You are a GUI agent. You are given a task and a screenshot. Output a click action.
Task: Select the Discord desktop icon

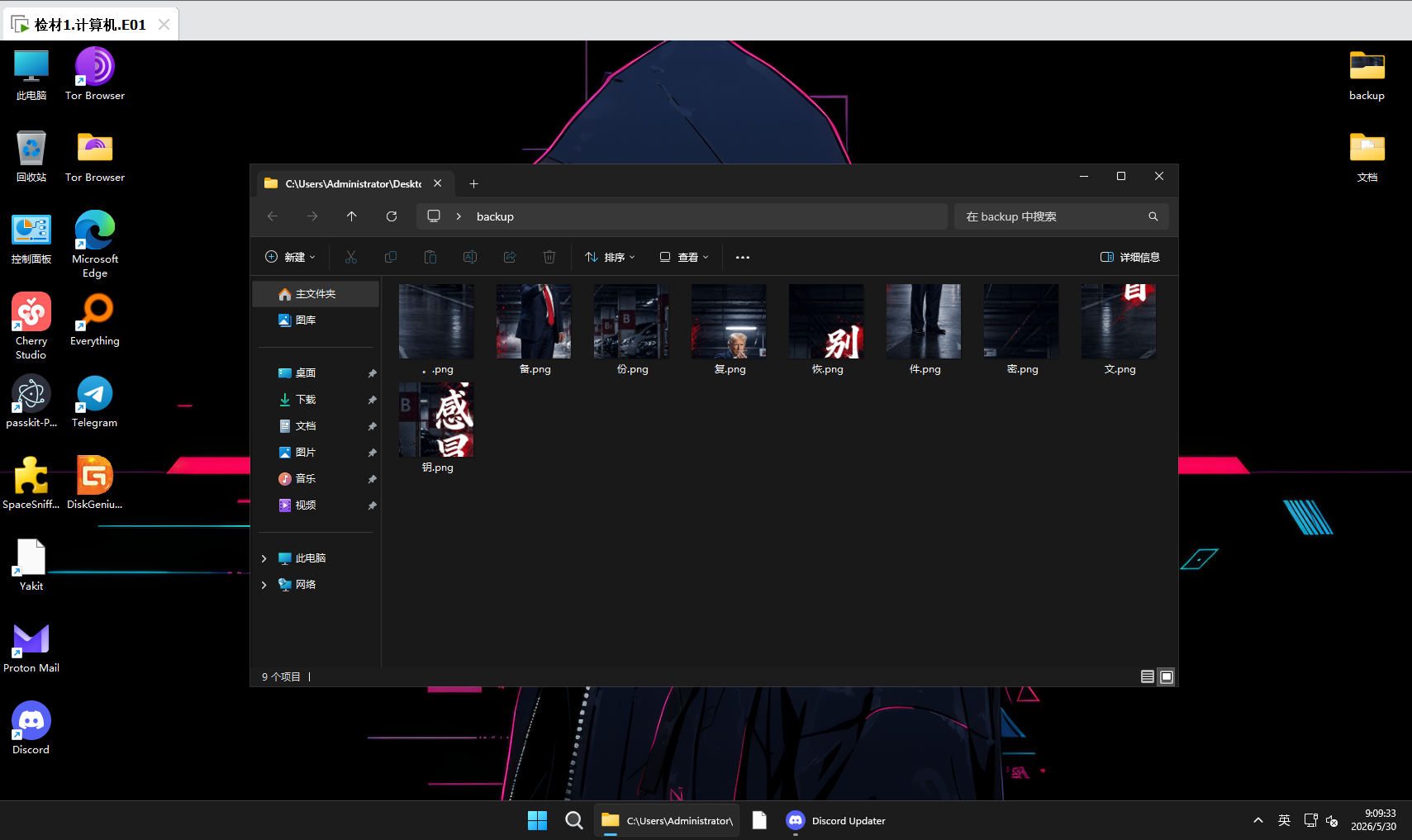[31, 728]
